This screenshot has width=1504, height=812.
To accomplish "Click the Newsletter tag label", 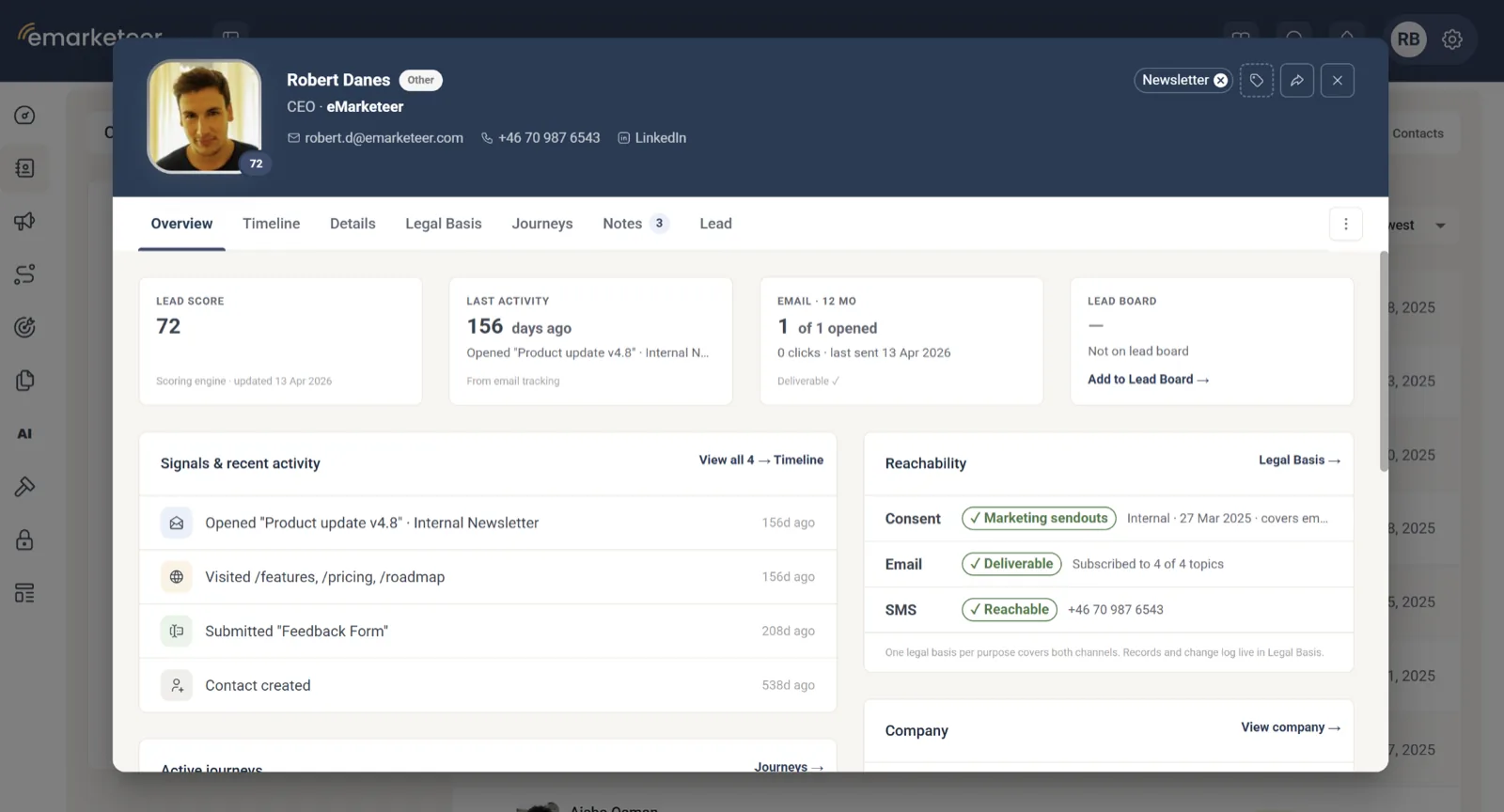I will pyautogui.click(x=1175, y=81).
